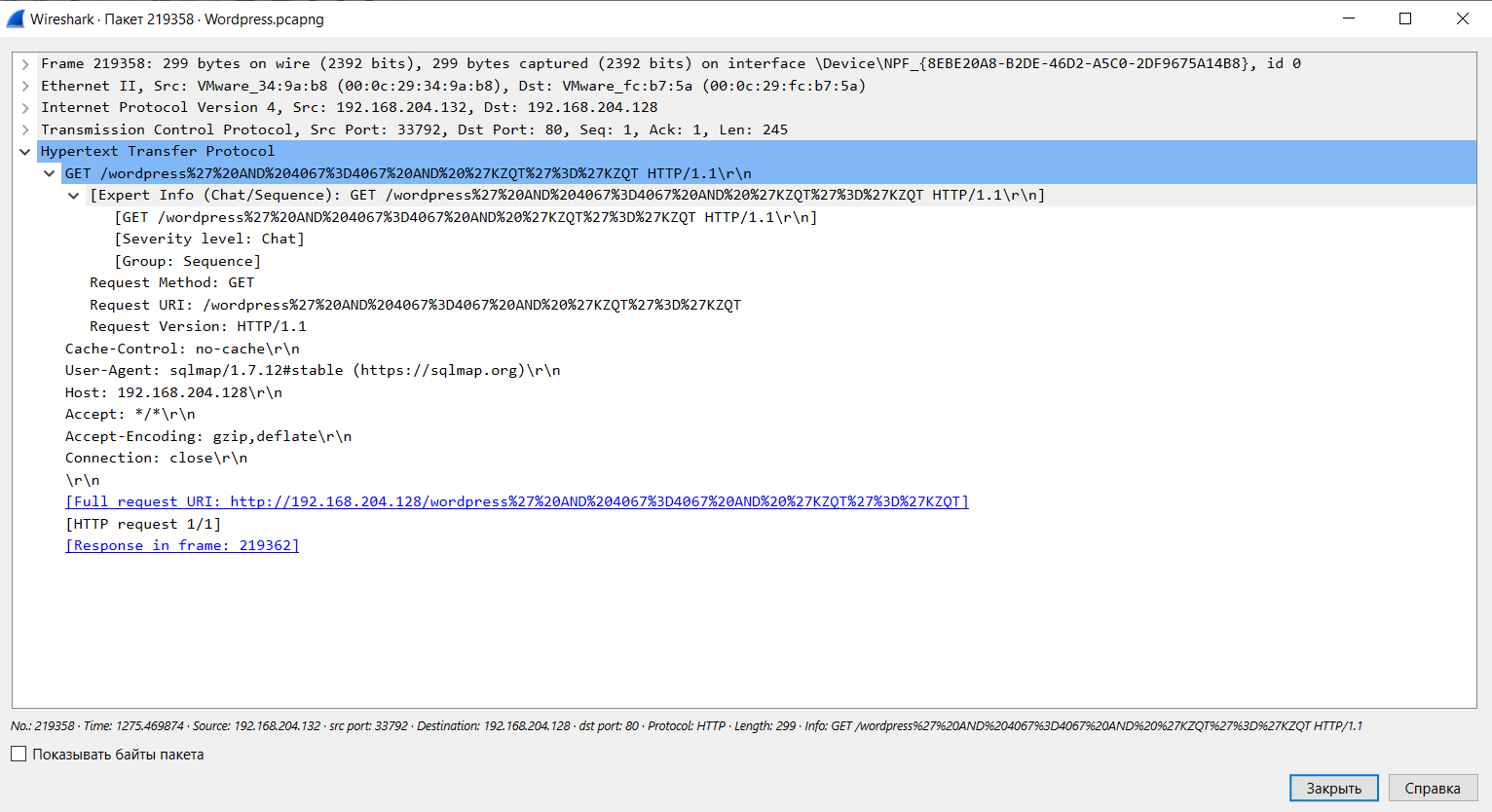Collapse the GET /wordpress request line
Viewport: 1492px width, 812px height.
click(50, 173)
